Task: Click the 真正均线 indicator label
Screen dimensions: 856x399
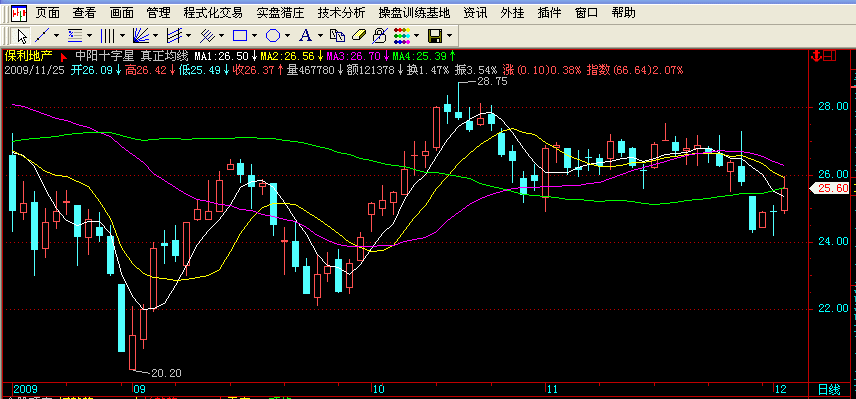Action: (164, 56)
